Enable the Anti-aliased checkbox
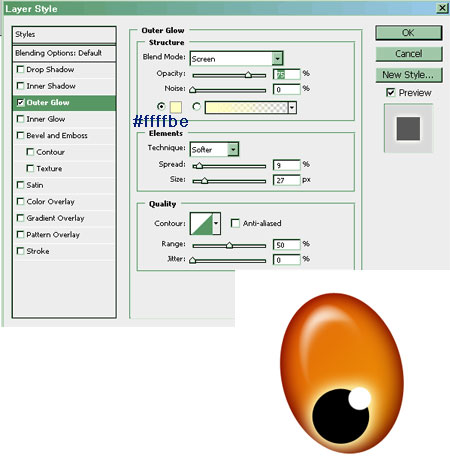The image size is (450, 476). click(x=235, y=223)
